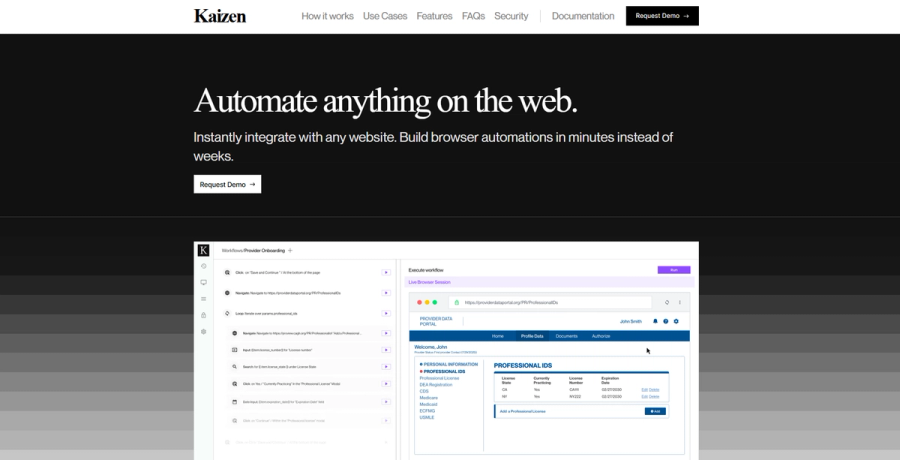This screenshot has width=900, height=460.
Task: Run the 'Currently Practicing' click step
Action: click(x=386, y=384)
